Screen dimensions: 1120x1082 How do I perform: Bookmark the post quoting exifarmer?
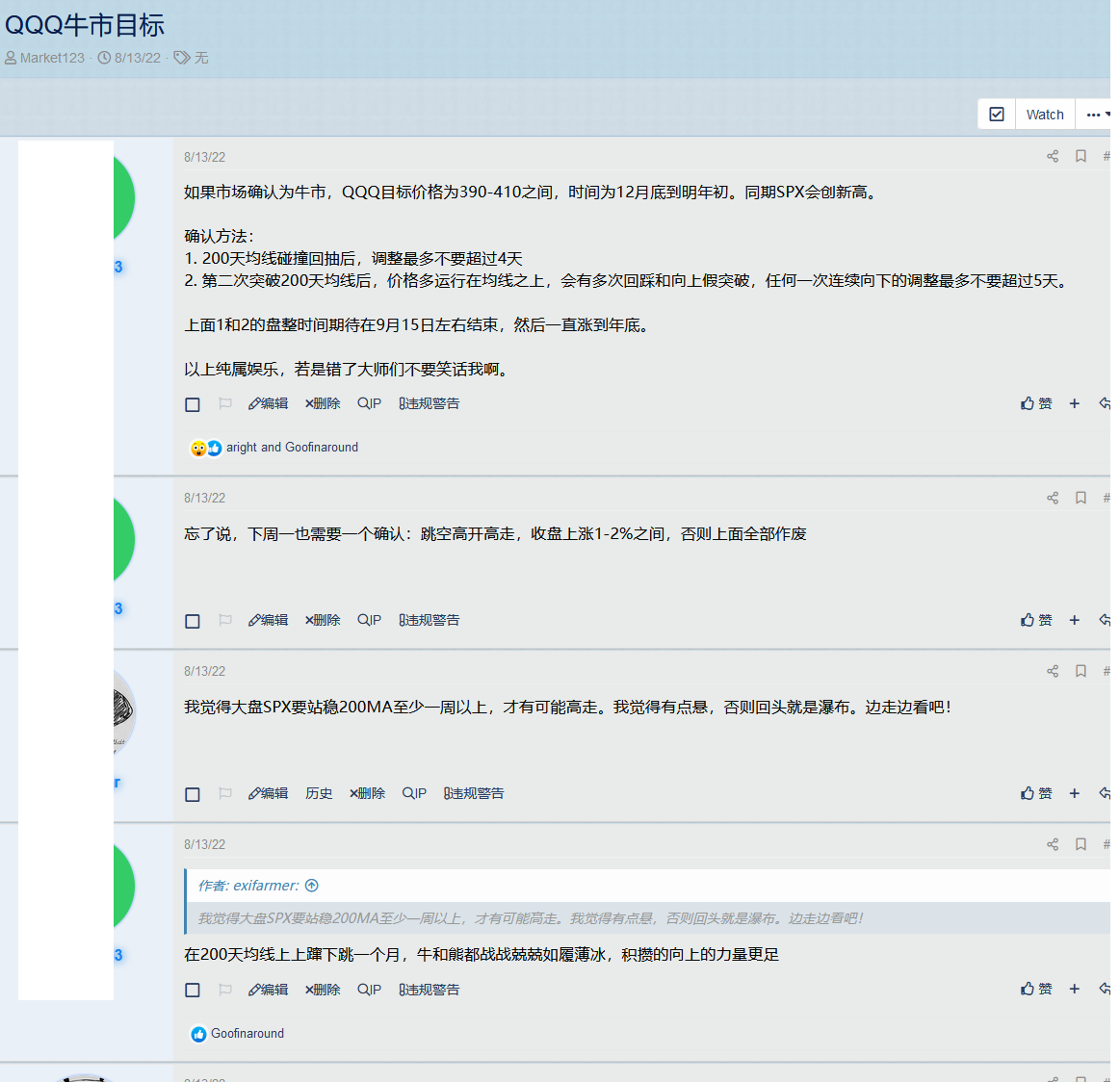[1081, 845]
